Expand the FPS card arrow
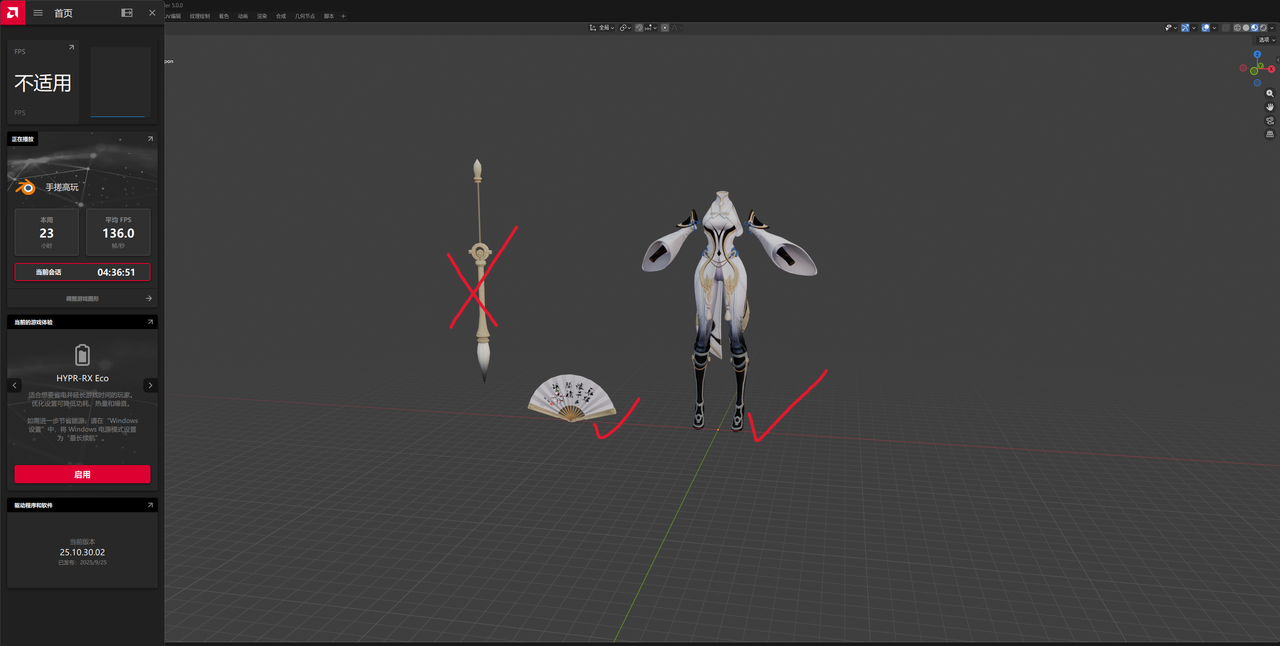1280x646 pixels. [71, 47]
